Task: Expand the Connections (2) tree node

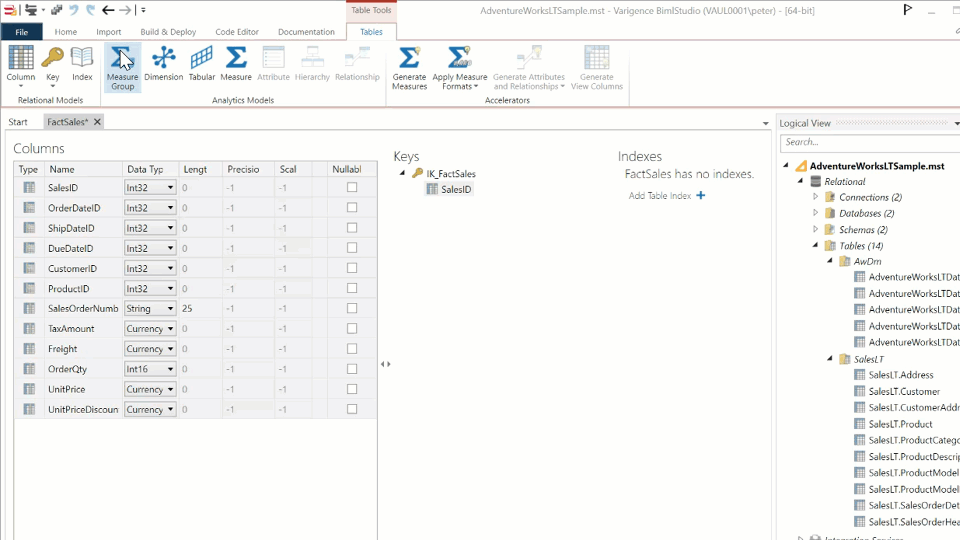Action: 815,197
